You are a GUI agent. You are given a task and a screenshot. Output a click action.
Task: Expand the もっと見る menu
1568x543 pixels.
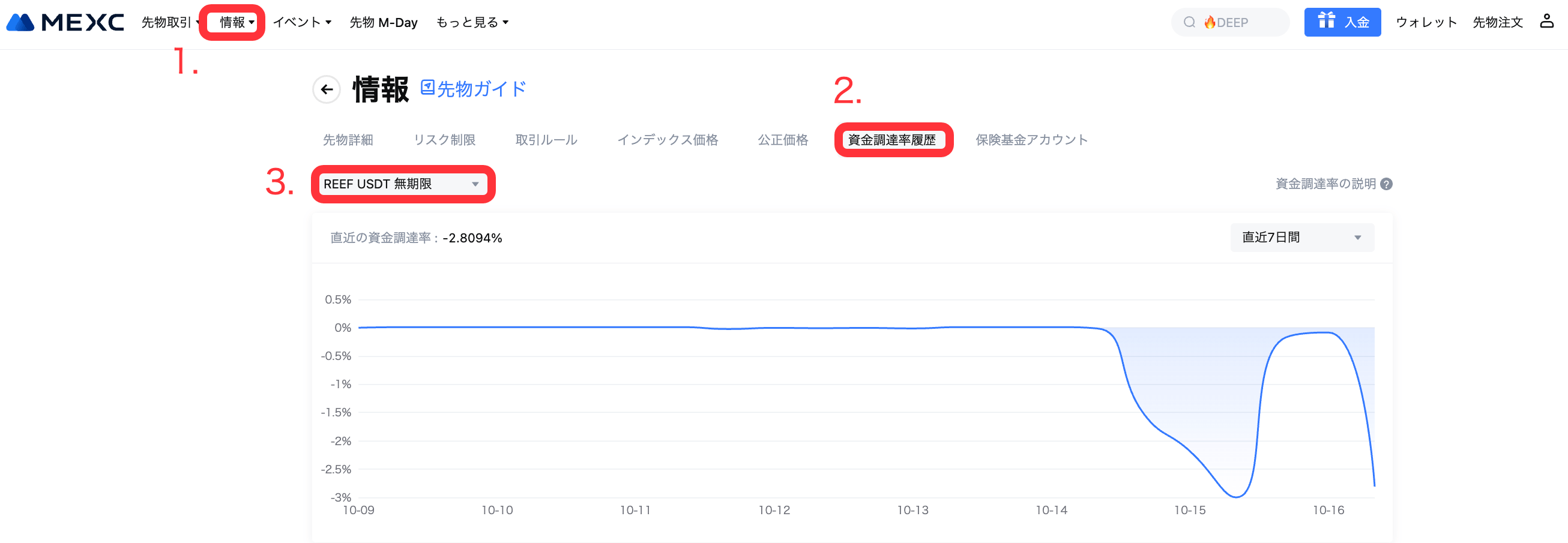(x=472, y=22)
